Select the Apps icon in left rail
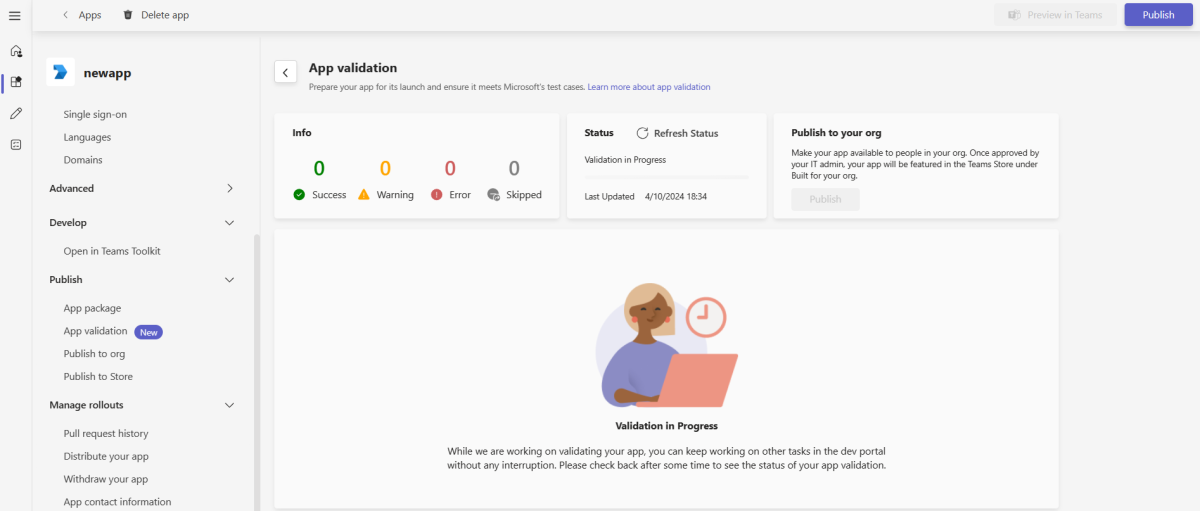The width and height of the screenshot is (1200, 511). click(x=16, y=82)
